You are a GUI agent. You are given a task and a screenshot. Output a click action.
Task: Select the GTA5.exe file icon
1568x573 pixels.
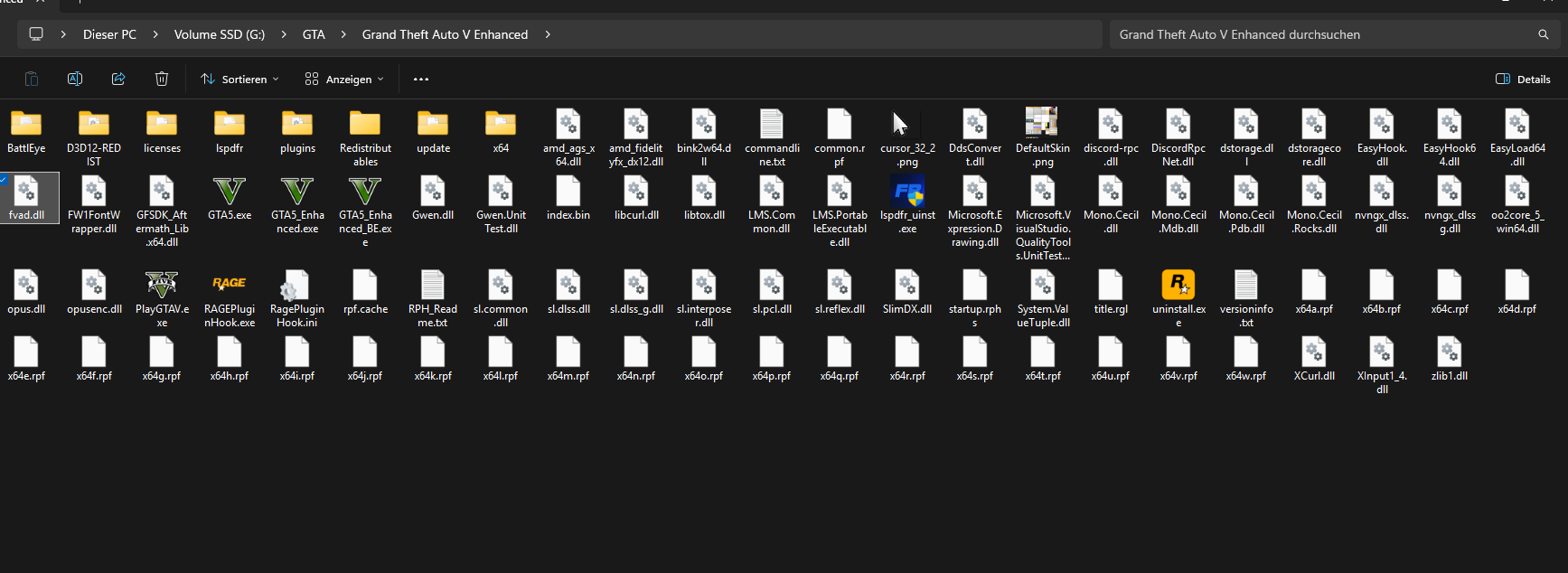[x=230, y=192]
